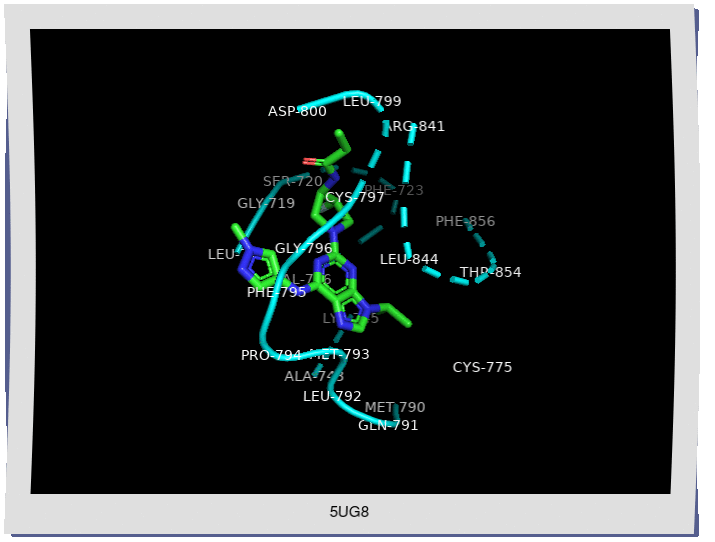The image size is (715, 542).
Task: Click the PRO-794 residue label
Action: coord(271,356)
